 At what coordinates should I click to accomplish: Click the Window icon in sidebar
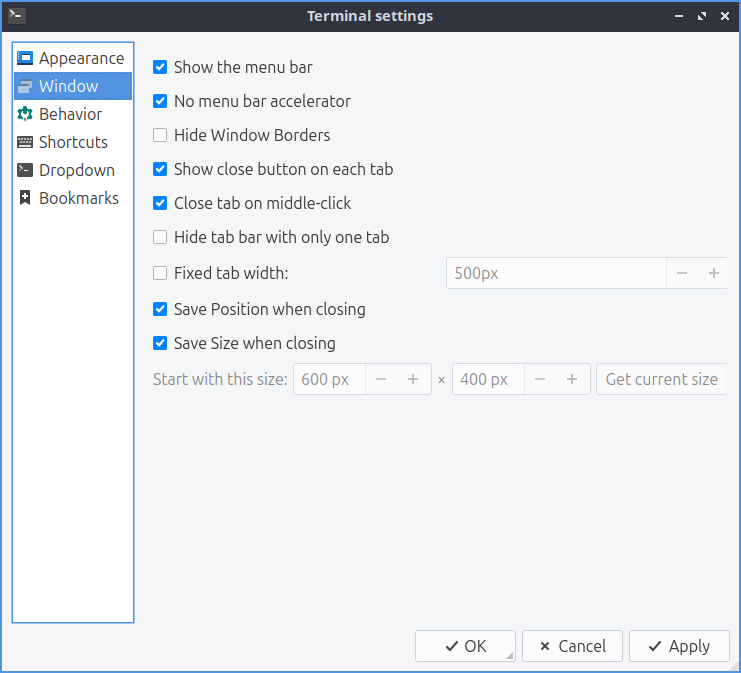point(25,86)
